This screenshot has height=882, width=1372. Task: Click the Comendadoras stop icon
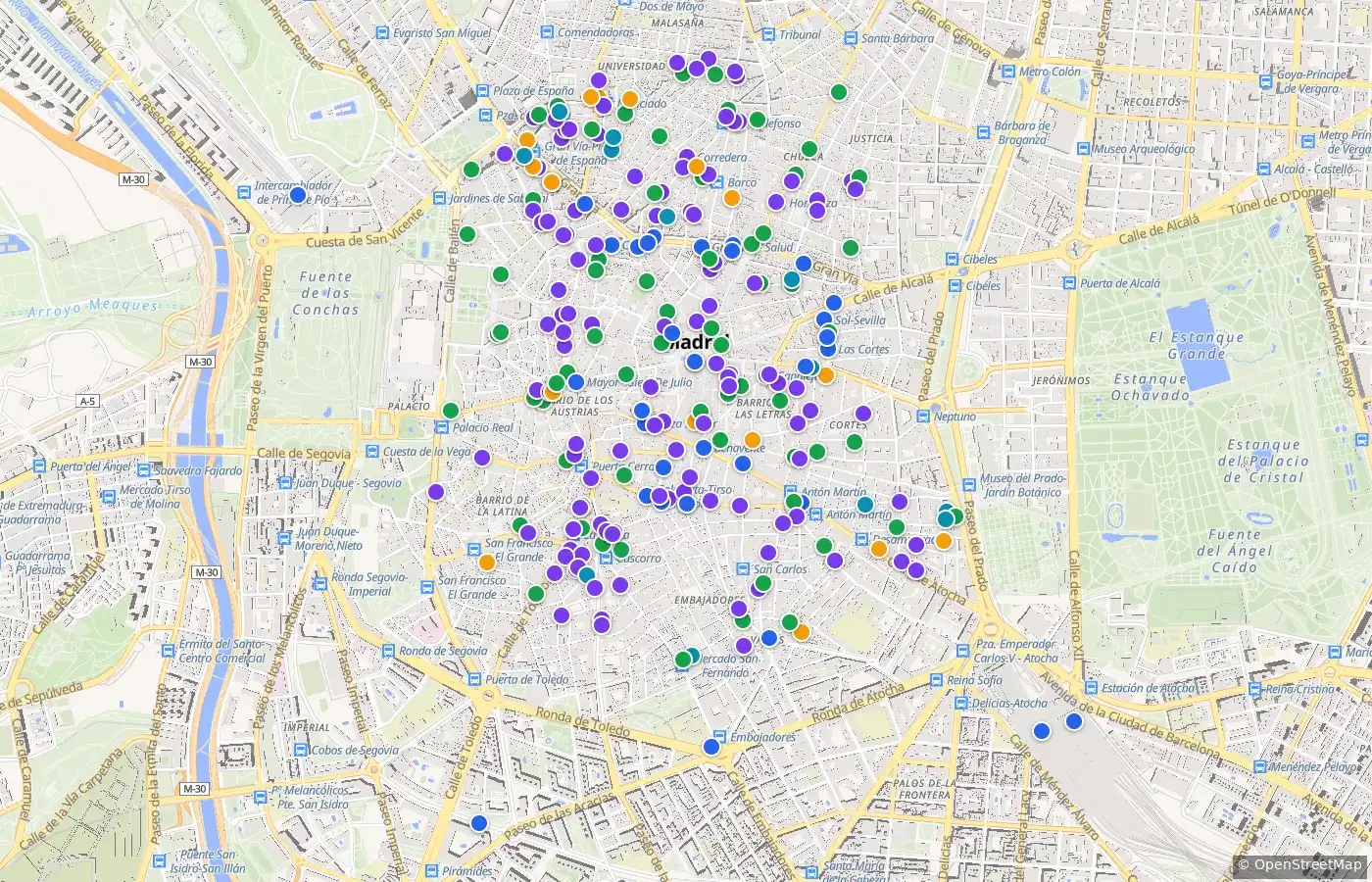click(x=547, y=32)
